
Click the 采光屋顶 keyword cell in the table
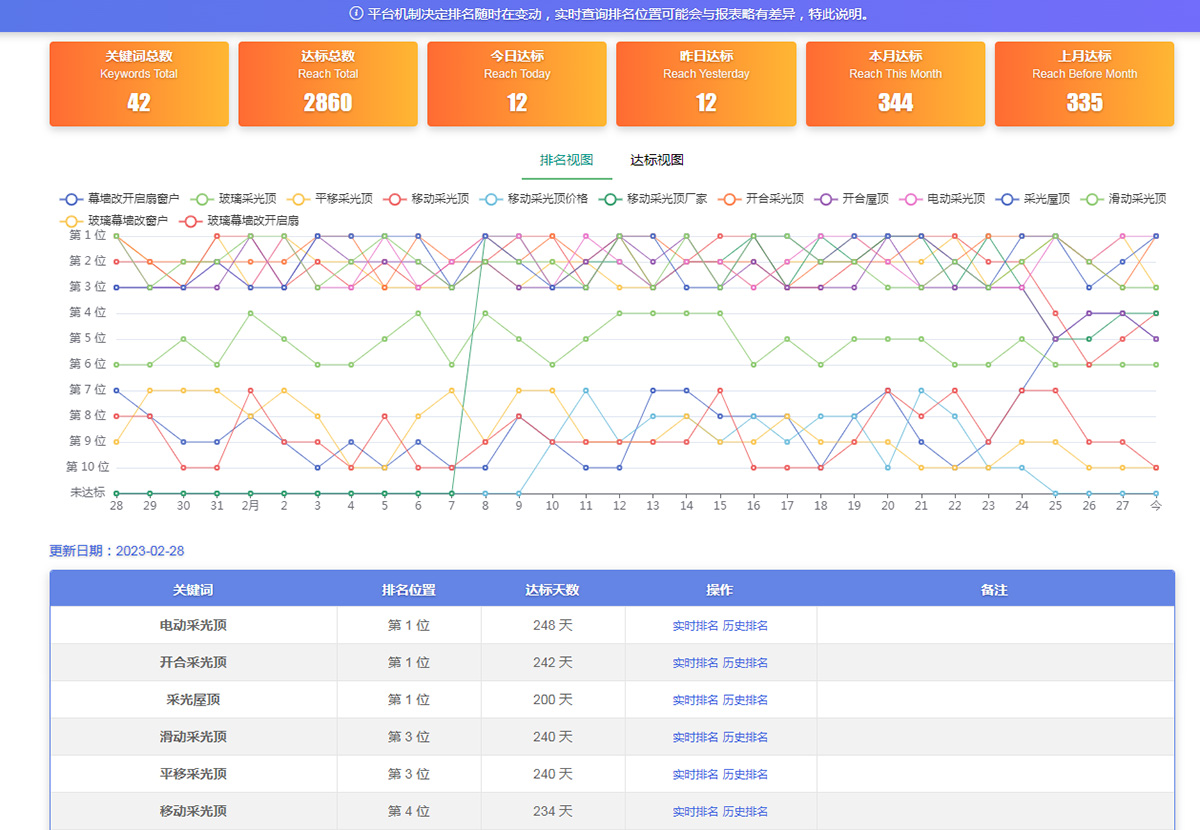(193, 700)
